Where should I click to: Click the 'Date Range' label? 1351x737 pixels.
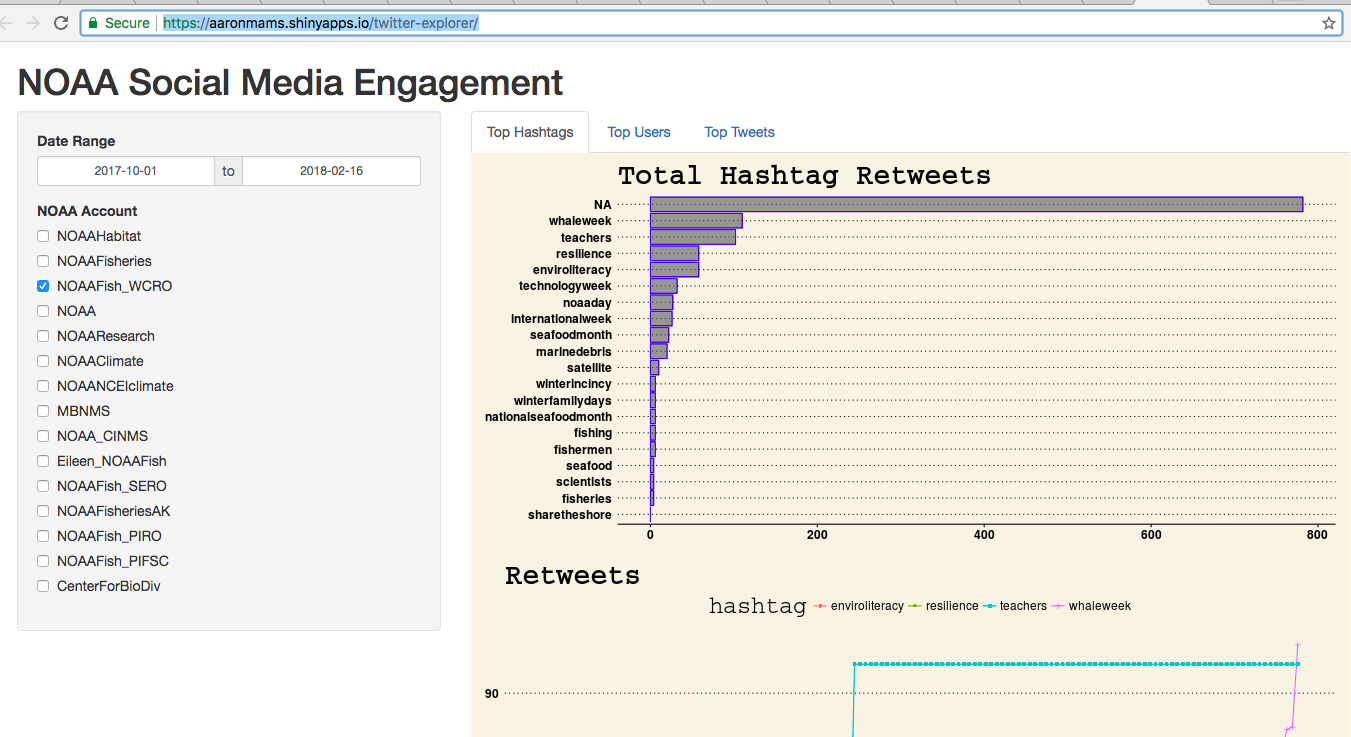point(76,141)
